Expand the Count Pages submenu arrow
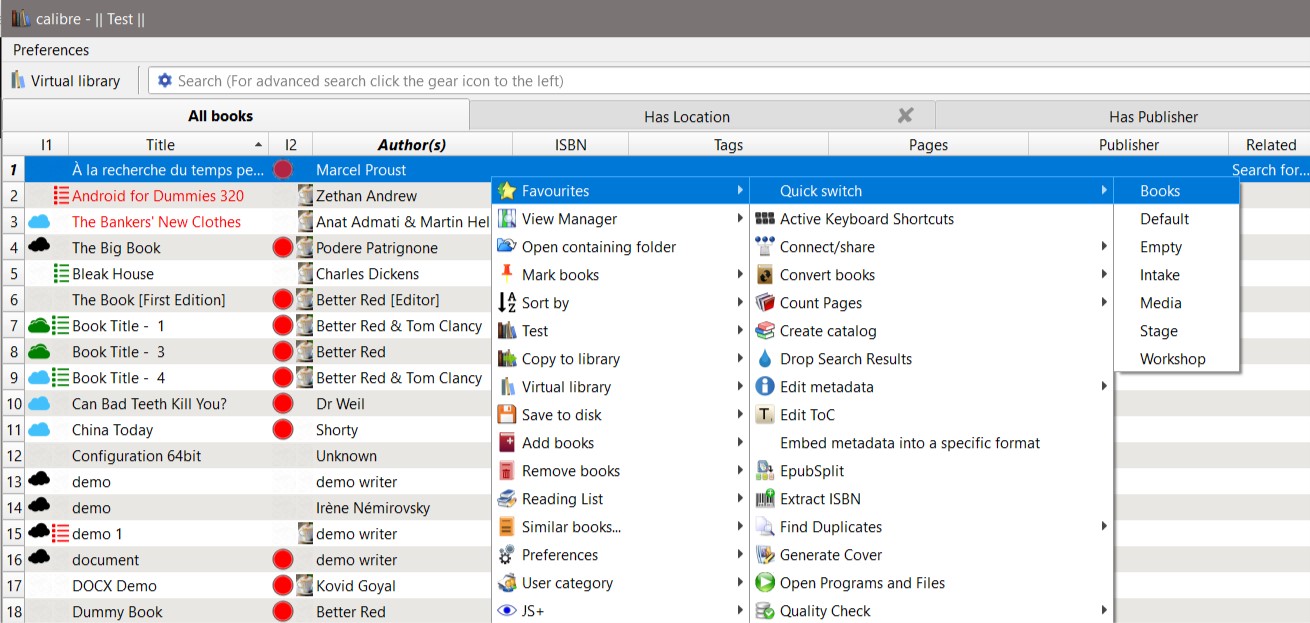Viewport: 1310px width, 623px height. (1104, 303)
